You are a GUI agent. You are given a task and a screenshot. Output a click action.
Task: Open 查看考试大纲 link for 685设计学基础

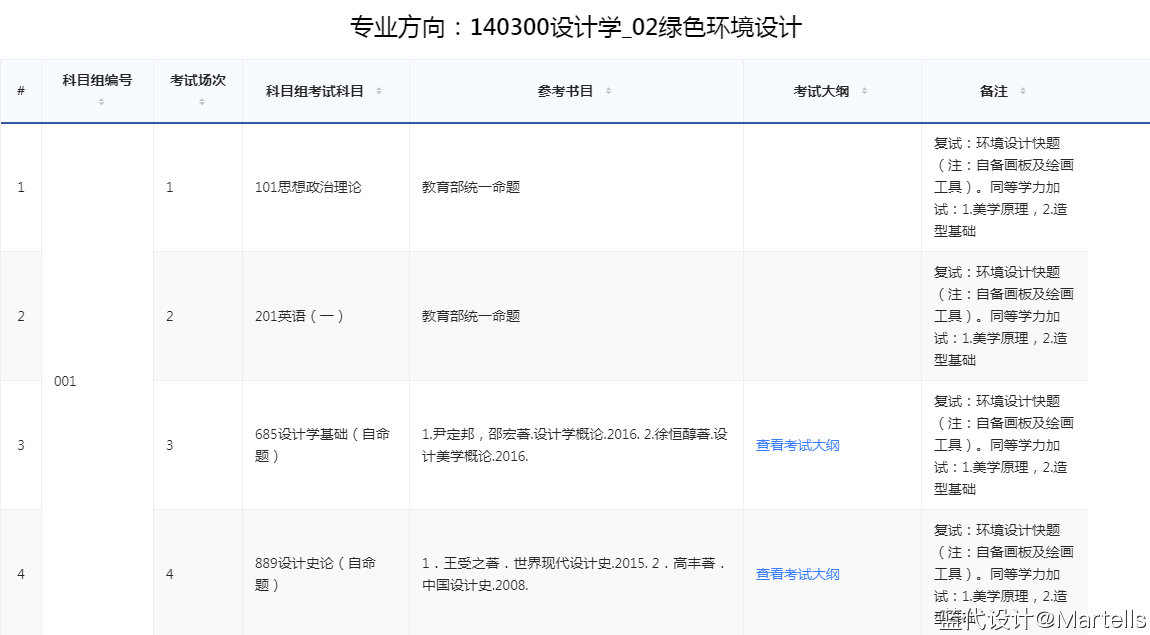pyautogui.click(x=797, y=445)
